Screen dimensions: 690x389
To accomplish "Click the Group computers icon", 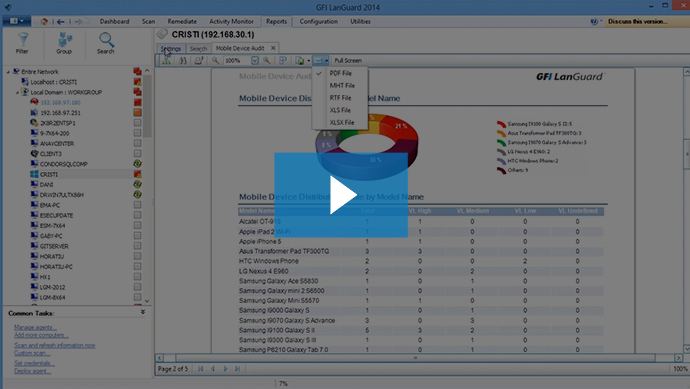I will pyautogui.click(x=64, y=43).
